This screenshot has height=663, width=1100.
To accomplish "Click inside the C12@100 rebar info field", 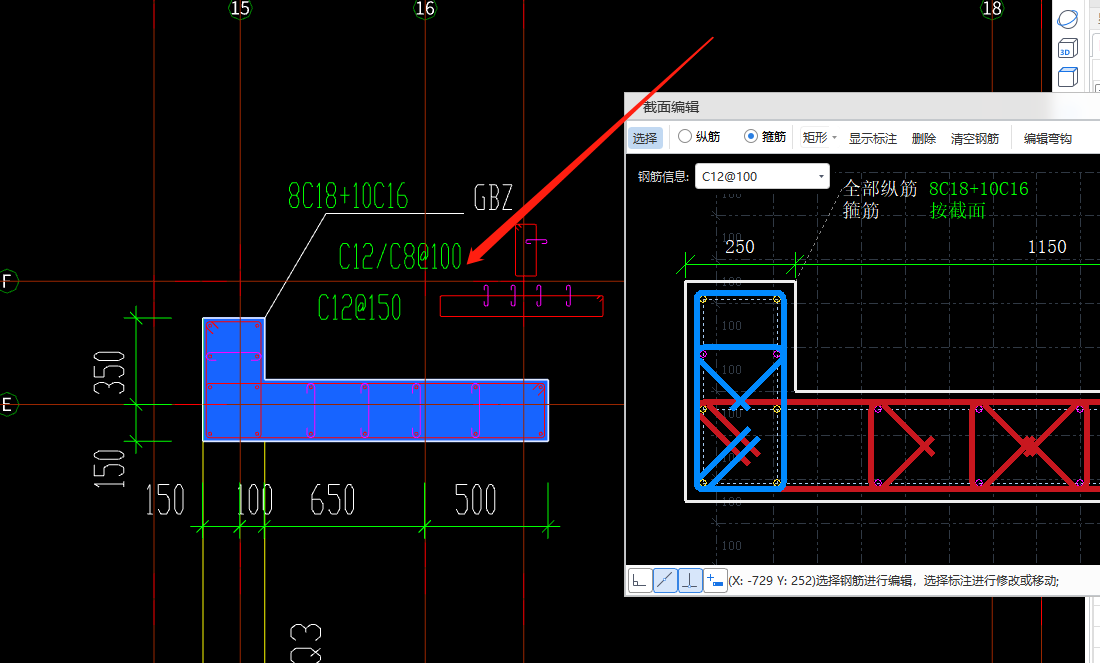I will (x=755, y=177).
